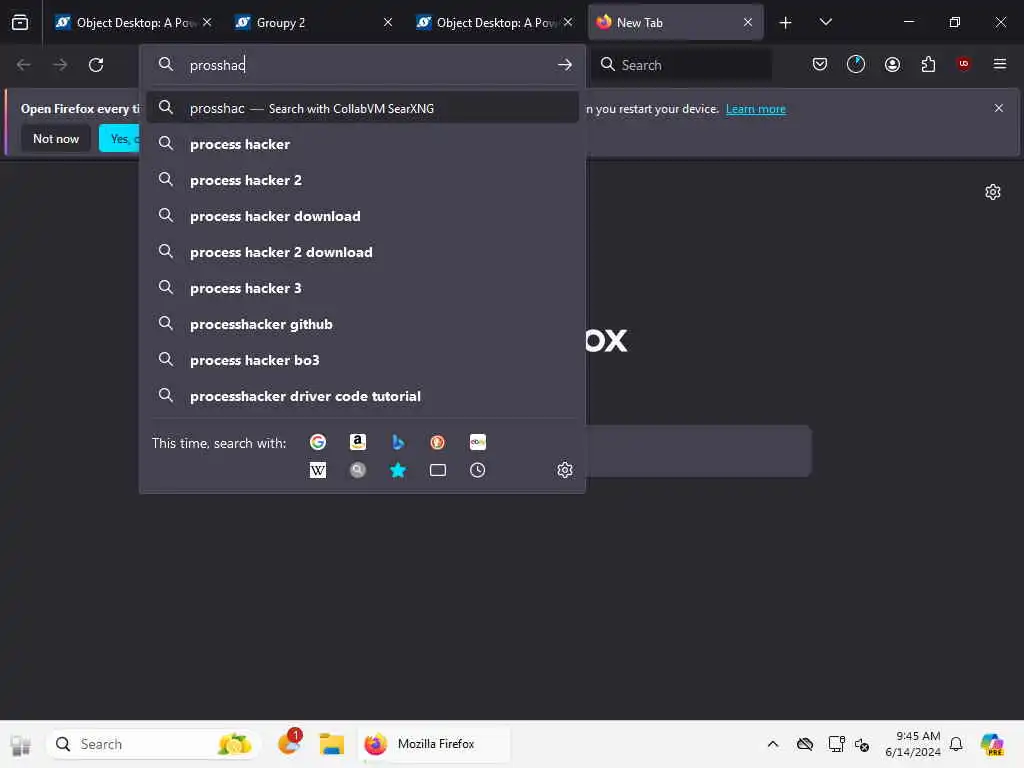
Task: Open the Save to Pocket button
Action: click(x=820, y=64)
